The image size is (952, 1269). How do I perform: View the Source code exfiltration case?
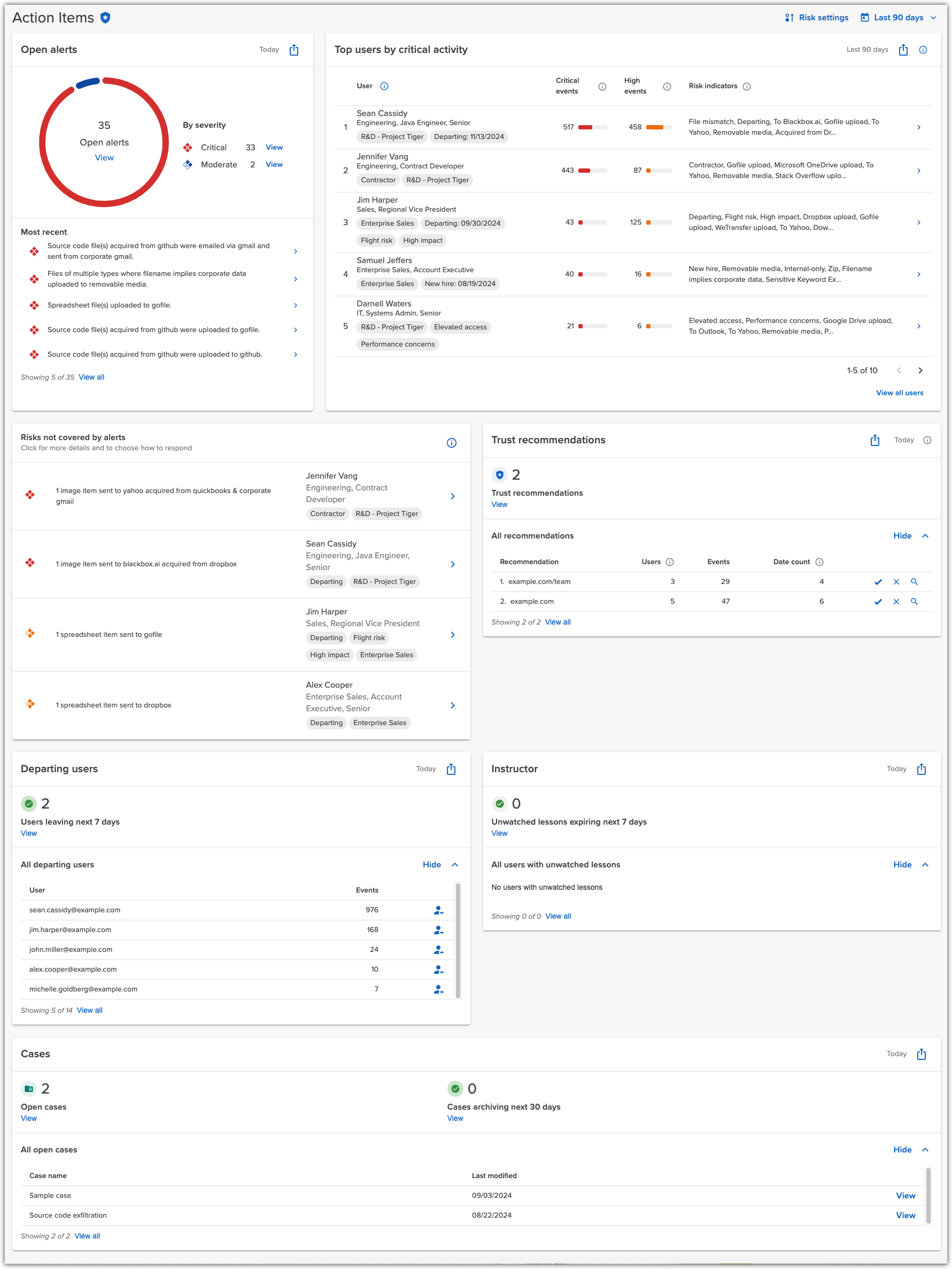coord(905,1215)
